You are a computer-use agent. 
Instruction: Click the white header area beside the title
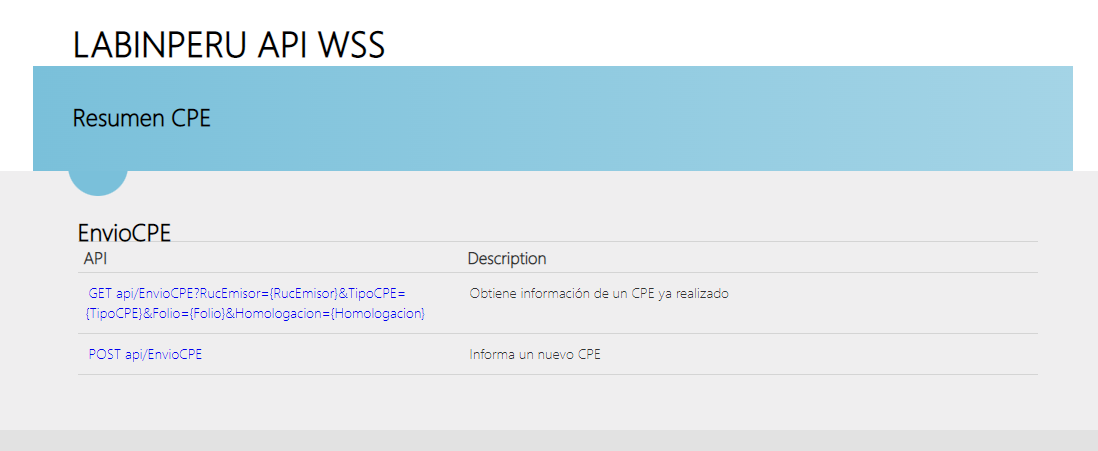[700, 35]
